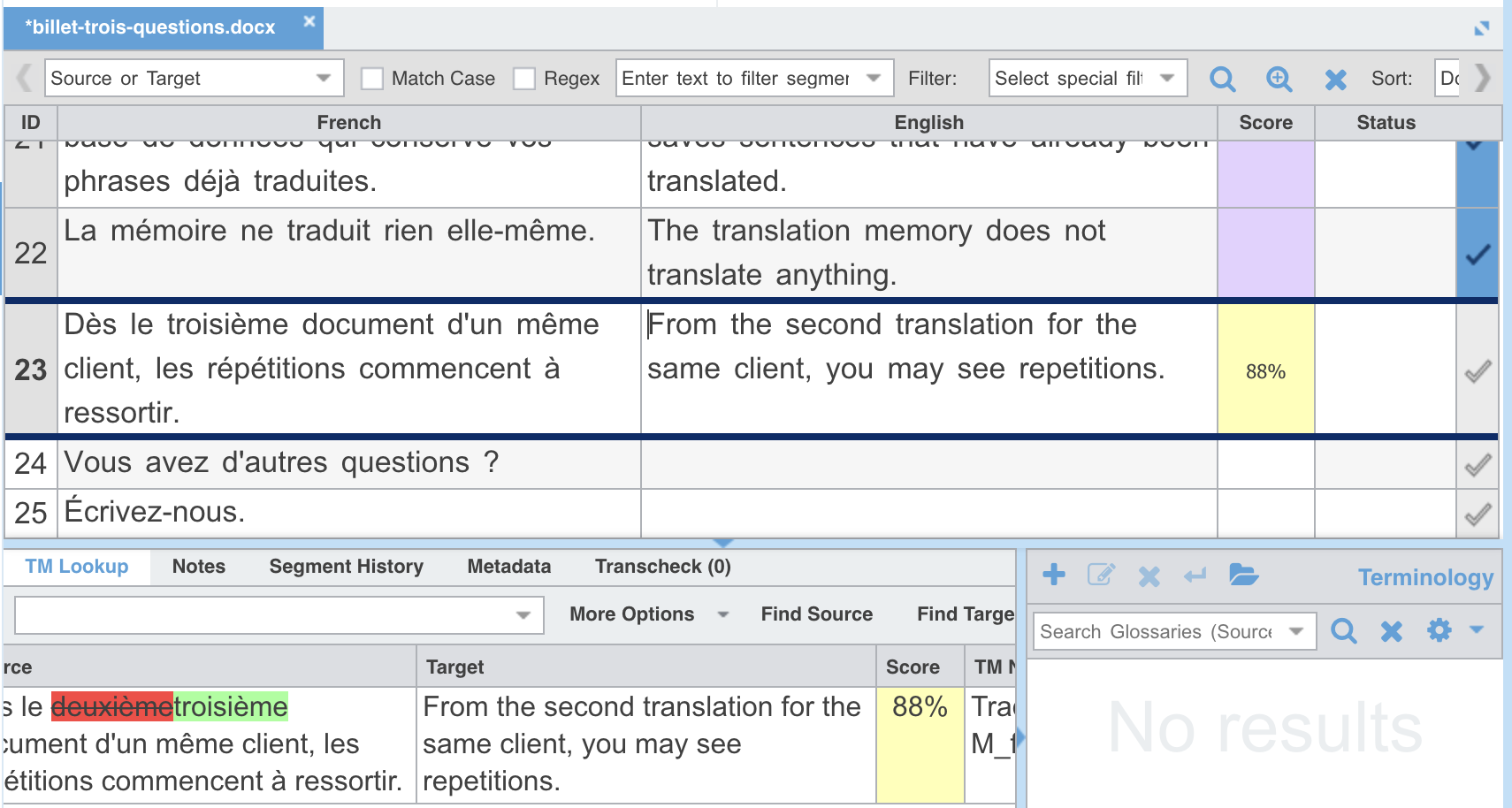This screenshot has width=1512, height=808.
Task: Clear the filter with the blue X icon
Action: coord(1335,80)
